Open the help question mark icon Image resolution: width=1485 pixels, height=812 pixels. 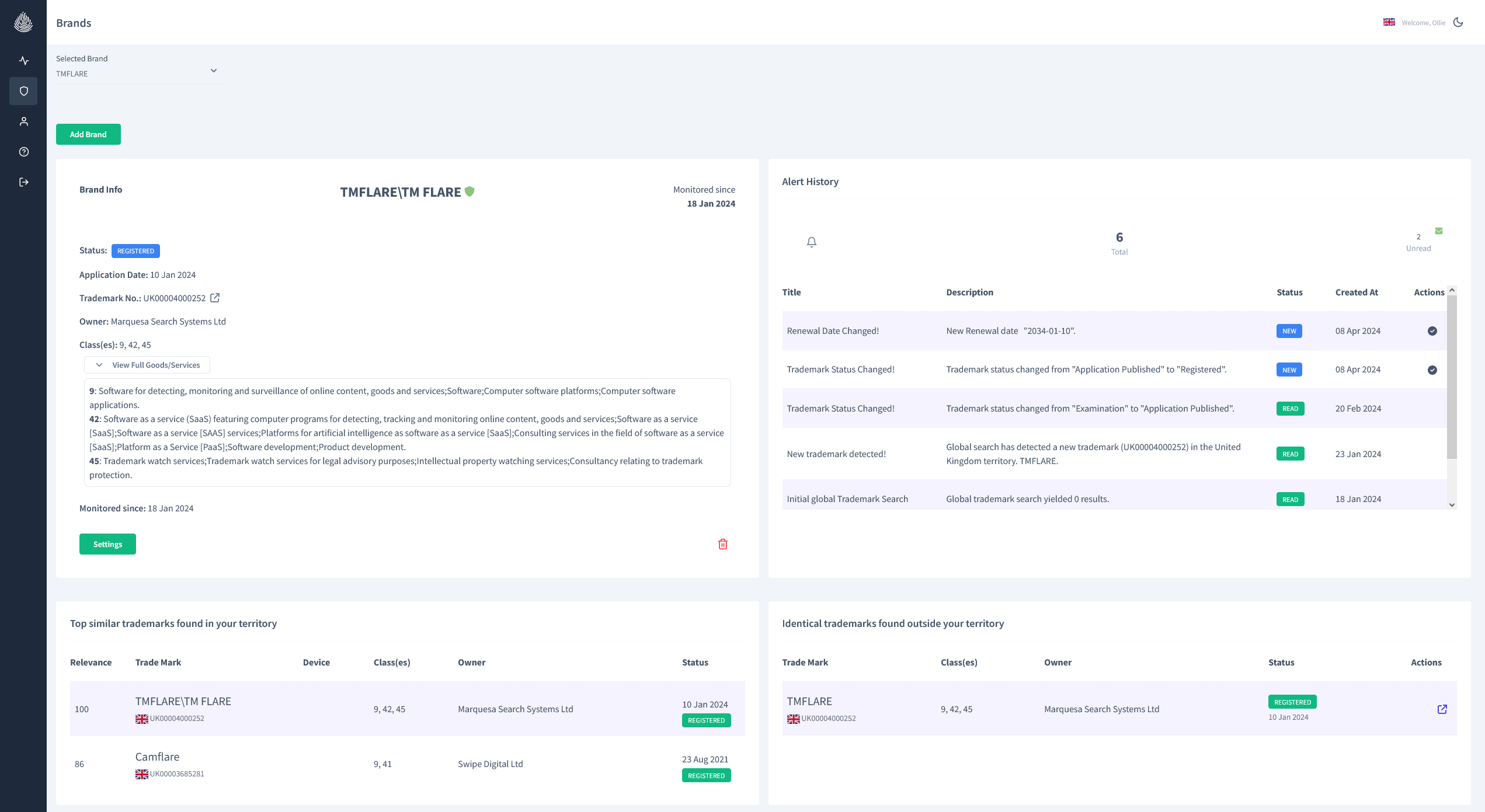pyautogui.click(x=23, y=152)
